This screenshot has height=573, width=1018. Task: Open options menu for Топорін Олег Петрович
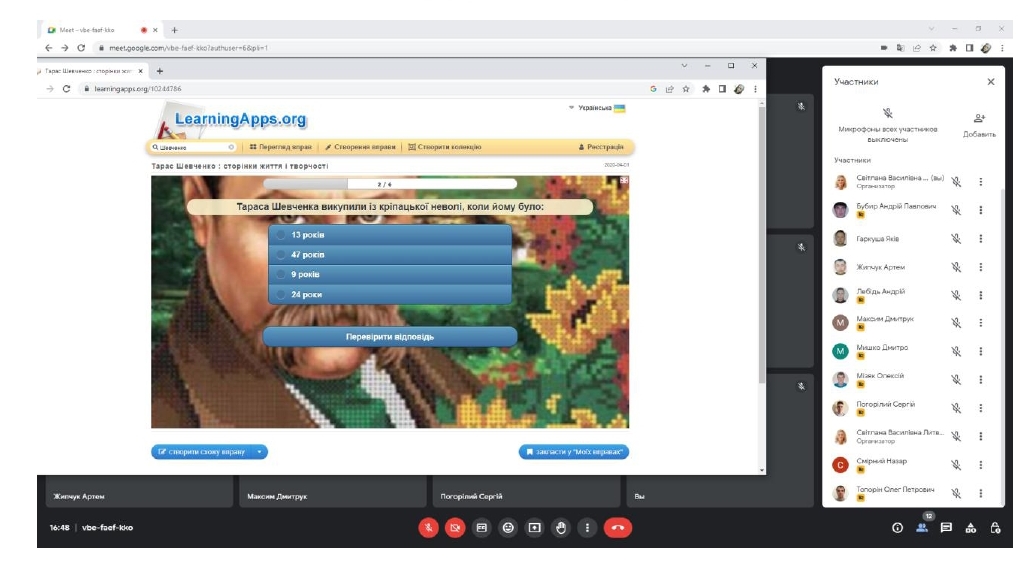click(x=980, y=493)
